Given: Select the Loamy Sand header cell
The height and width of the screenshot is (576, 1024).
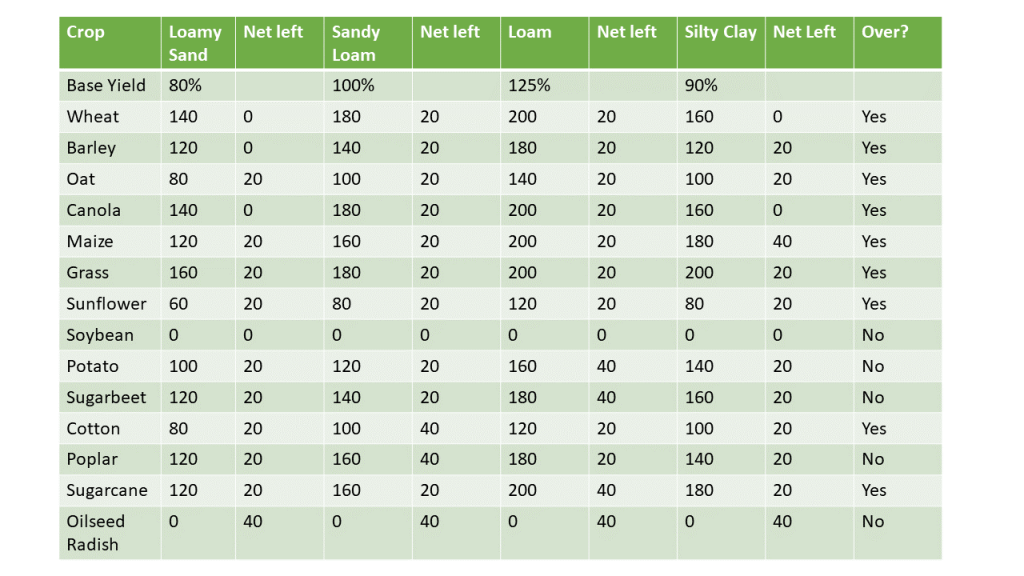Looking at the screenshot, I should point(195,43).
